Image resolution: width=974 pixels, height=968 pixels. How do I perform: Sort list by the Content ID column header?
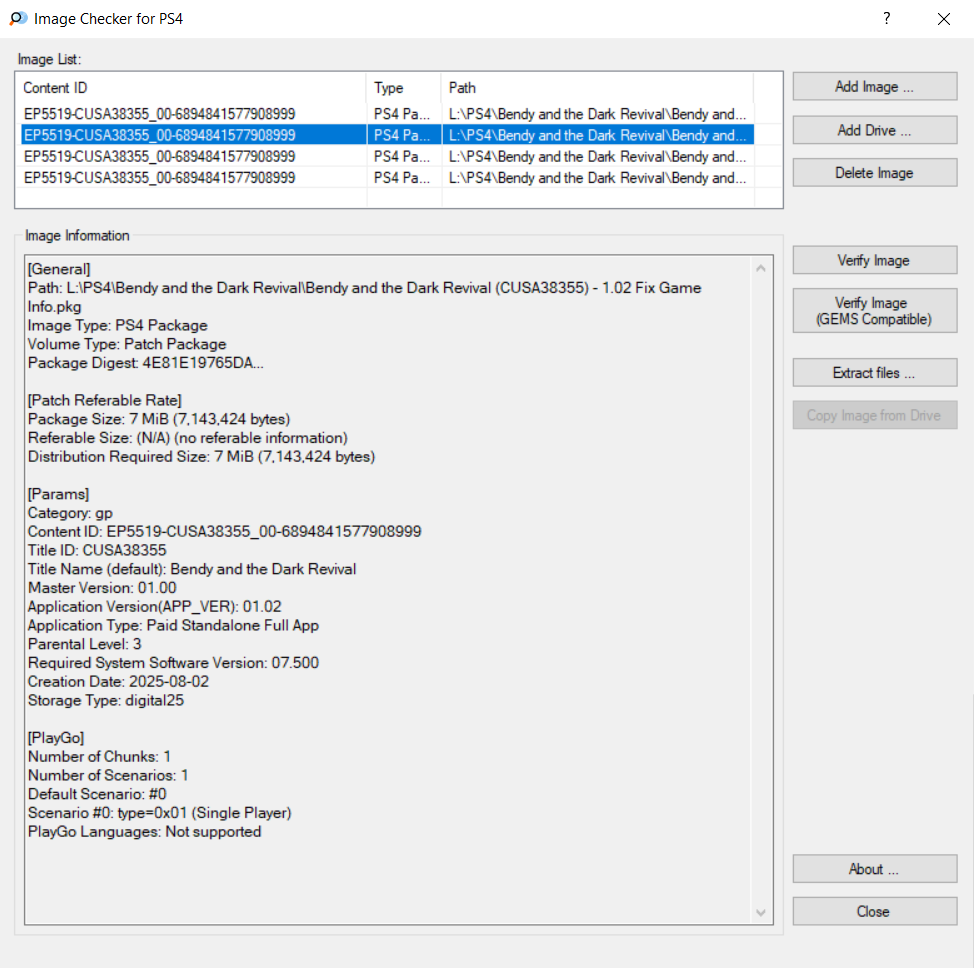pos(192,88)
